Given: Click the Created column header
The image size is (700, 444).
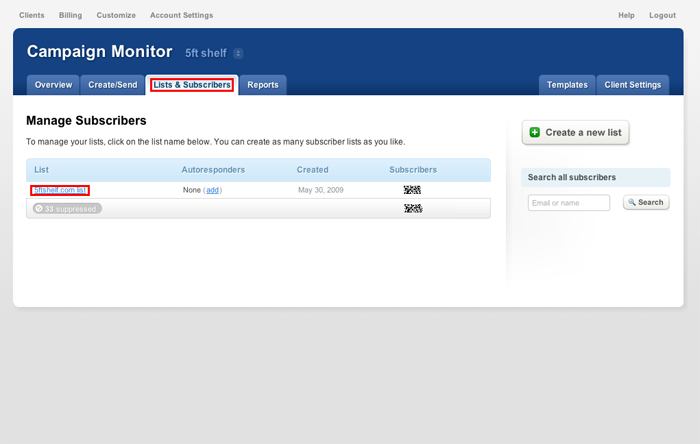Looking at the screenshot, I should click(x=312, y=170).
